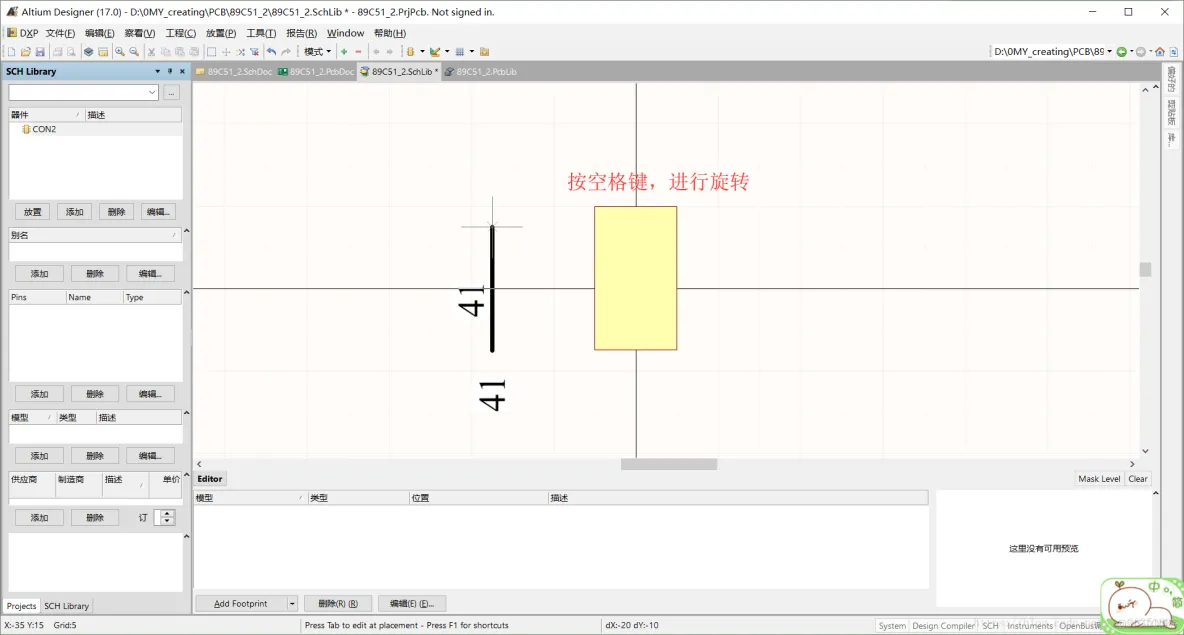Click the drawing utilities pencil icon
The image size is (1184, 635).
(x=435, y=52)
